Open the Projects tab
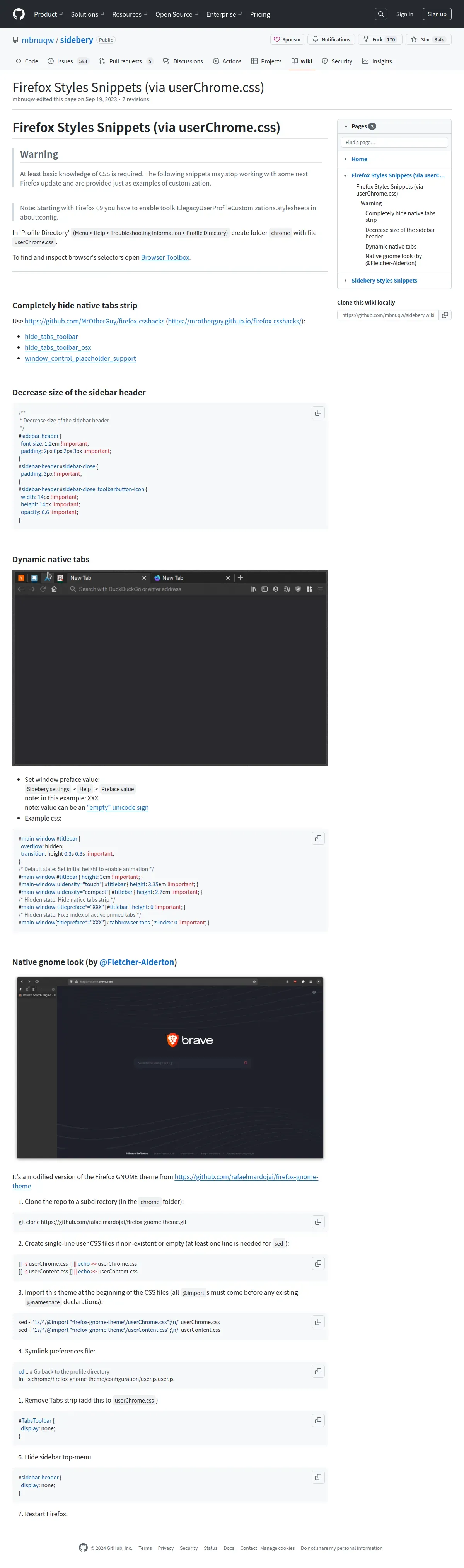464x1568 pixels. click(266, 61)
